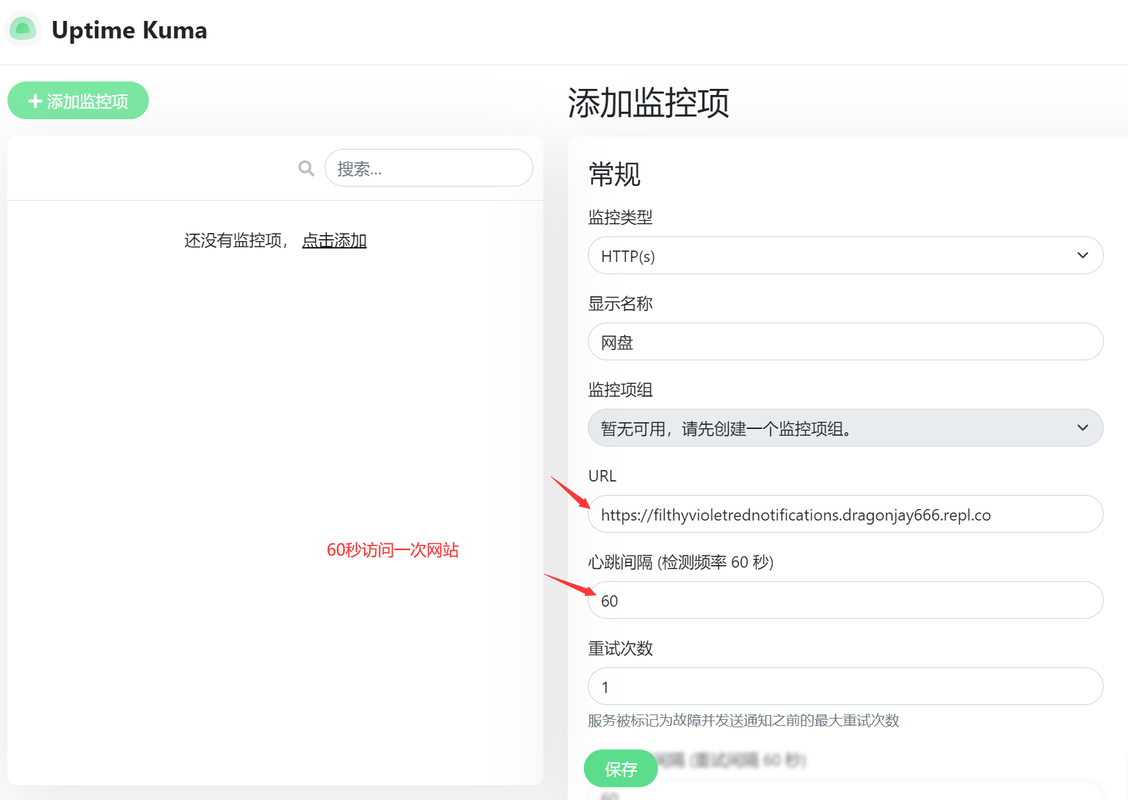Click the 监控项组 label
1128x800 pixels.
(620, 390)
